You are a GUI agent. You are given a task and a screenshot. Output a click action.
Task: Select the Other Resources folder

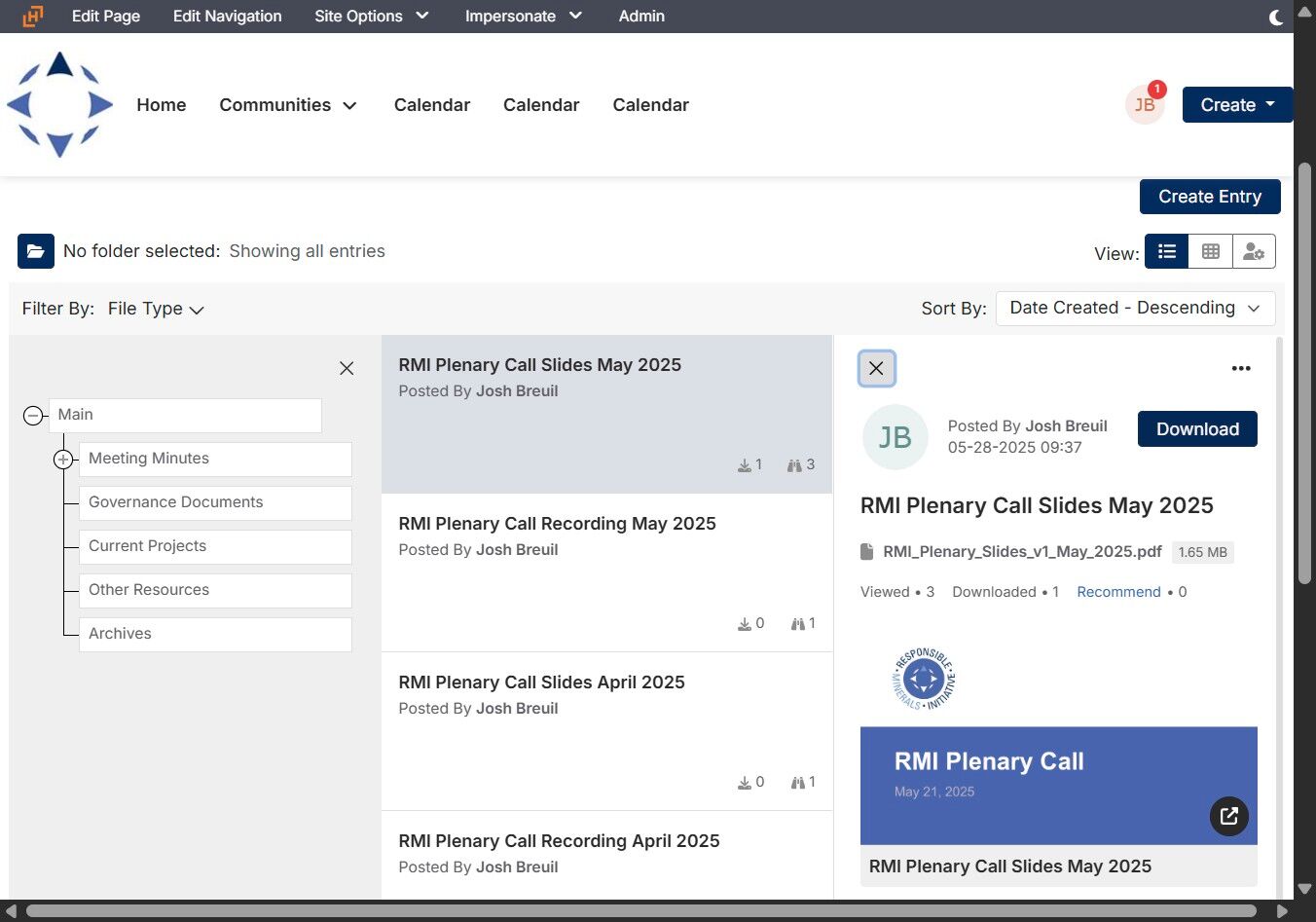pos(215,591)
